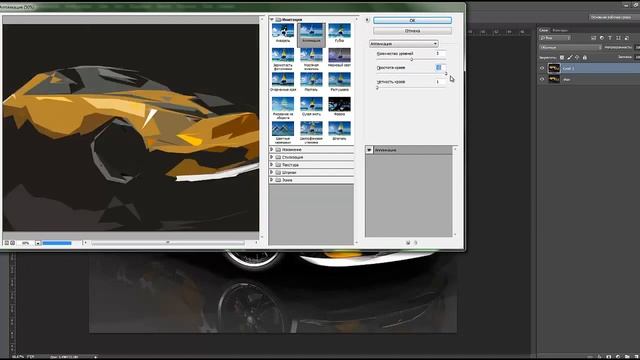Image resolution: width=640 pixels, height=360 pixels.
Task: Click the Количество уровней slider
Action: click(x=411, y=60)
